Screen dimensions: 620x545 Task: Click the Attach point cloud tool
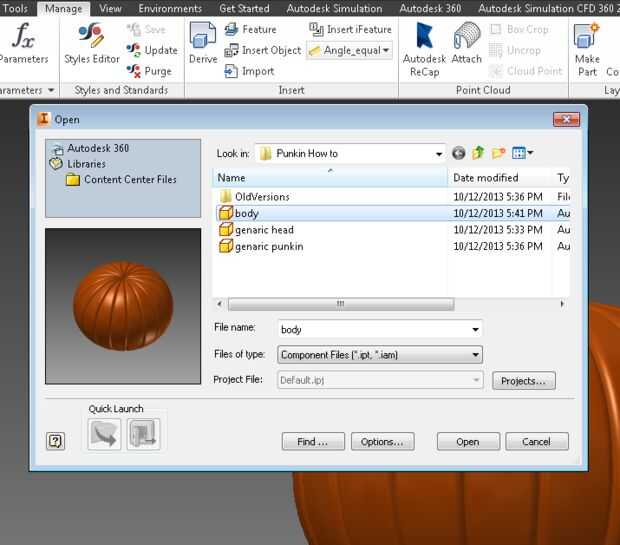tap(467, 42)
